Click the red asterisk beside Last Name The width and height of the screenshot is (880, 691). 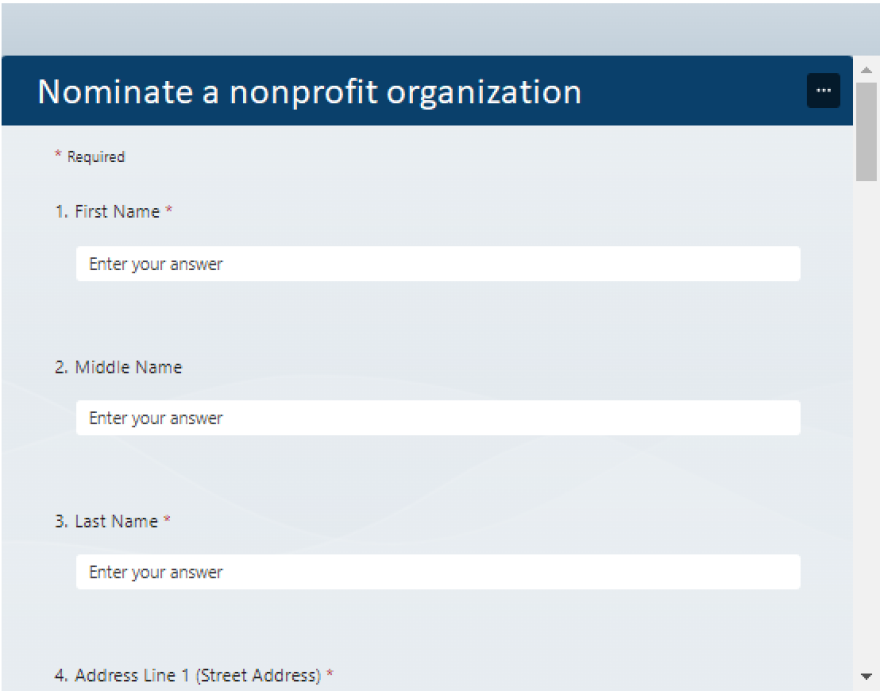[167, 520]
